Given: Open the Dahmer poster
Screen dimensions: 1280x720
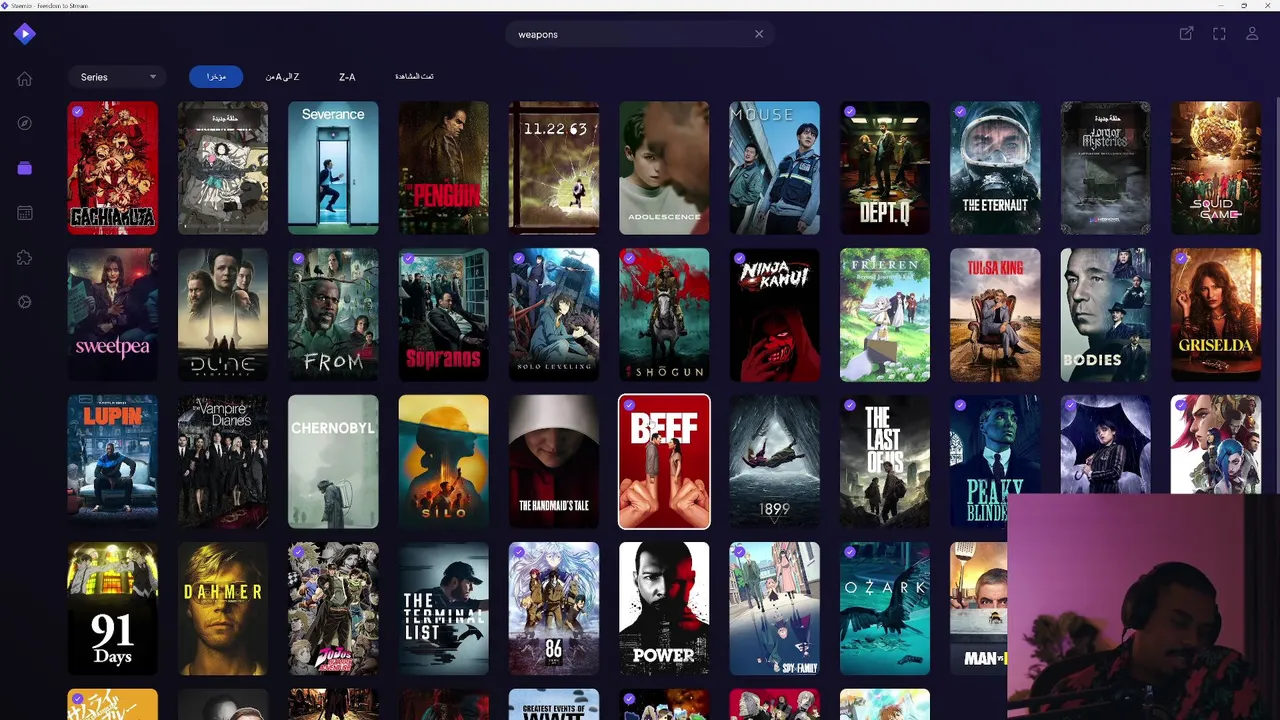Looking at the screenshot, I should click(x=223, y=609).
